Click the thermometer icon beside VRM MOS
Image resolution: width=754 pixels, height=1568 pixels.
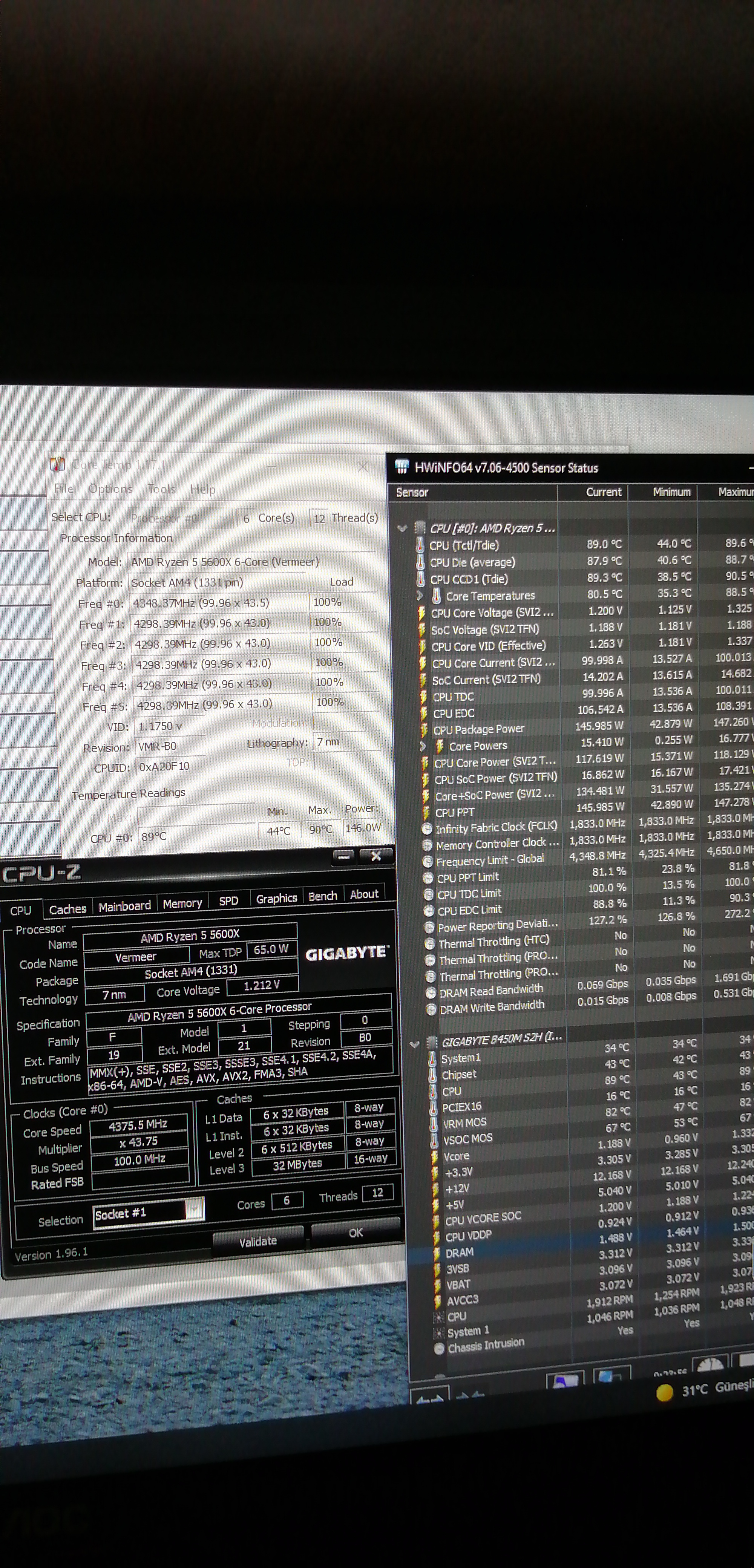(x=434, y=1123)
